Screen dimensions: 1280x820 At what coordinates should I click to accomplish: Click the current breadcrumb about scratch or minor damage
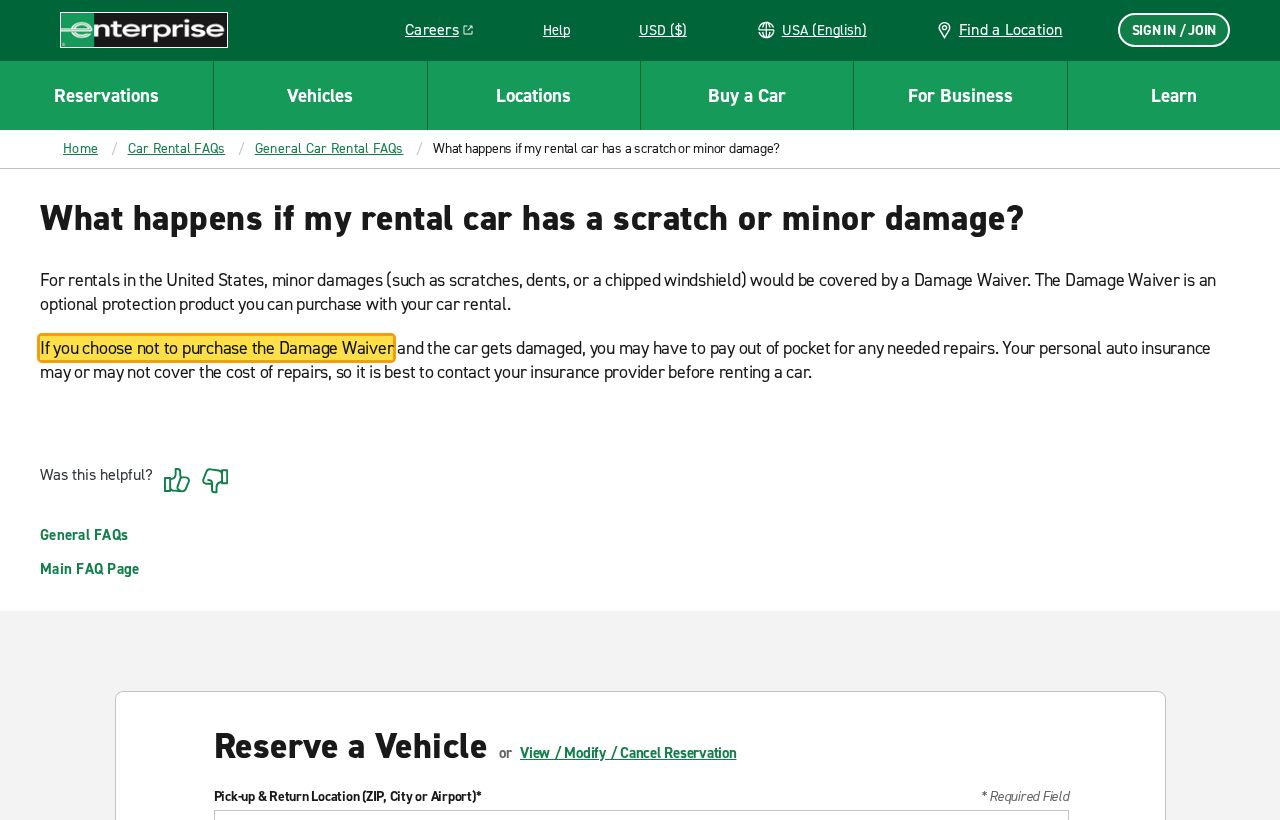606,149
